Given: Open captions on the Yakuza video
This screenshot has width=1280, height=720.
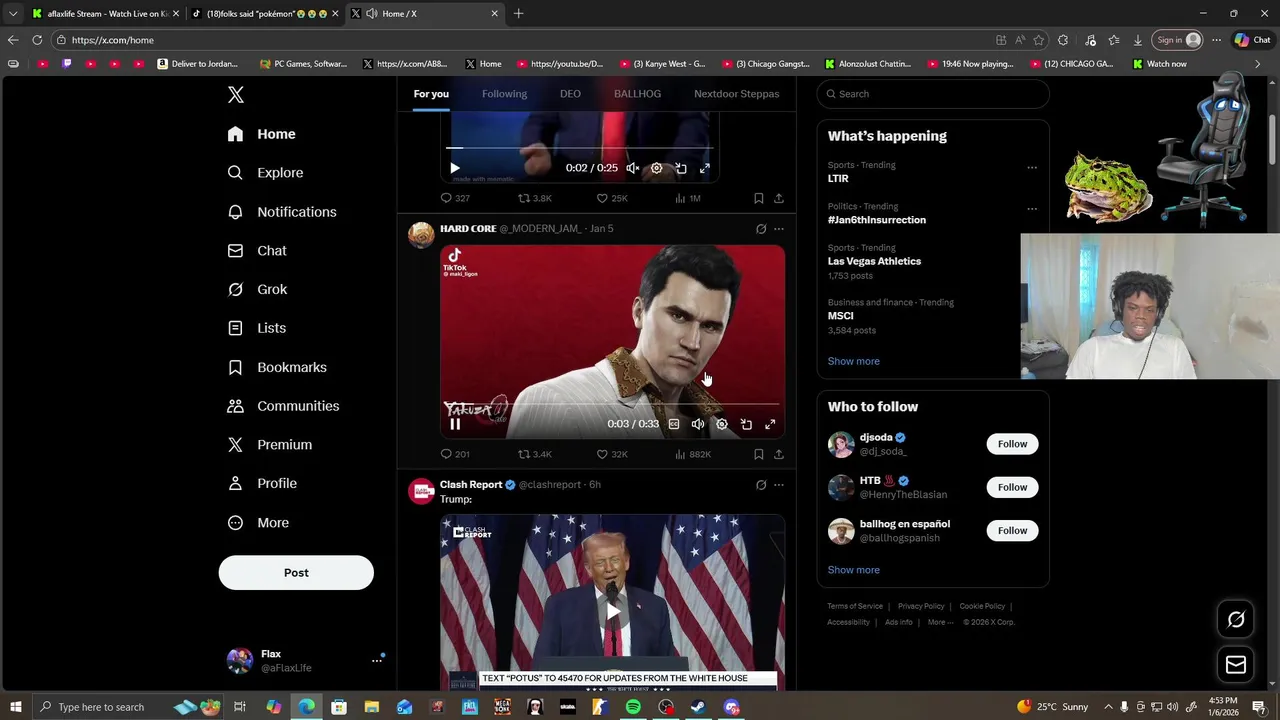Looking at the screenshot, I should click(x=674, y=424).
